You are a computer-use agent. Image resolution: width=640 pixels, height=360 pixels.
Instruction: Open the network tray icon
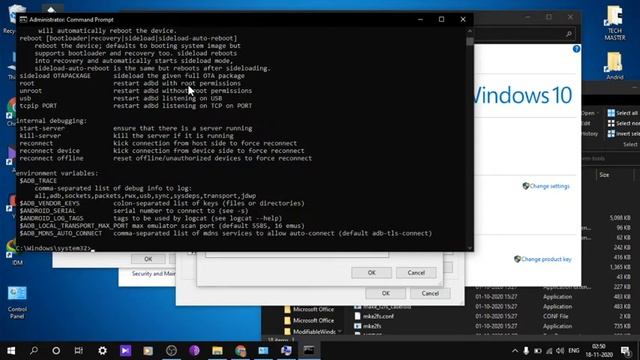tap(549, 351)
